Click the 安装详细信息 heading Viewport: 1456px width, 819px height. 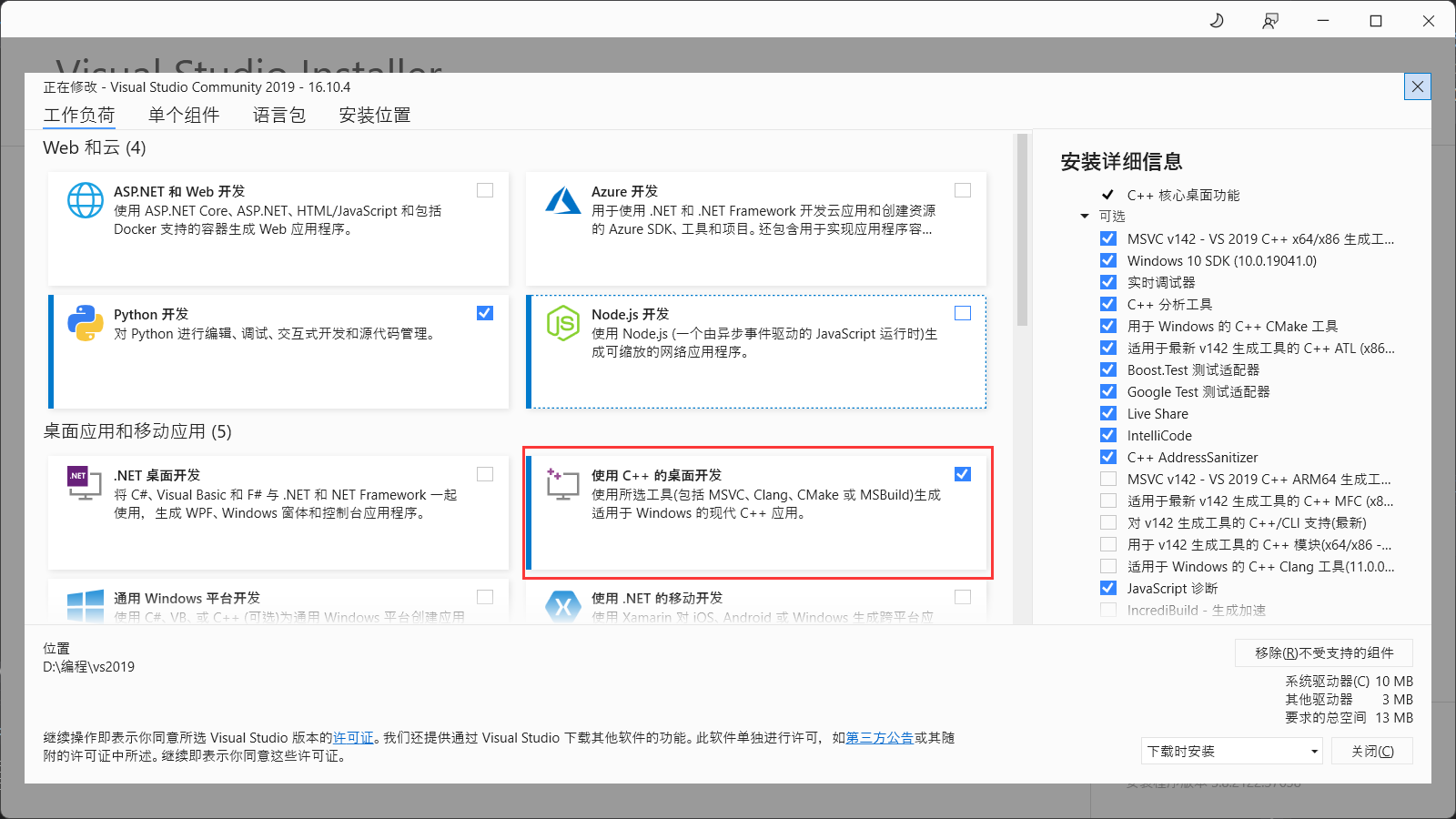point(1121,162)
